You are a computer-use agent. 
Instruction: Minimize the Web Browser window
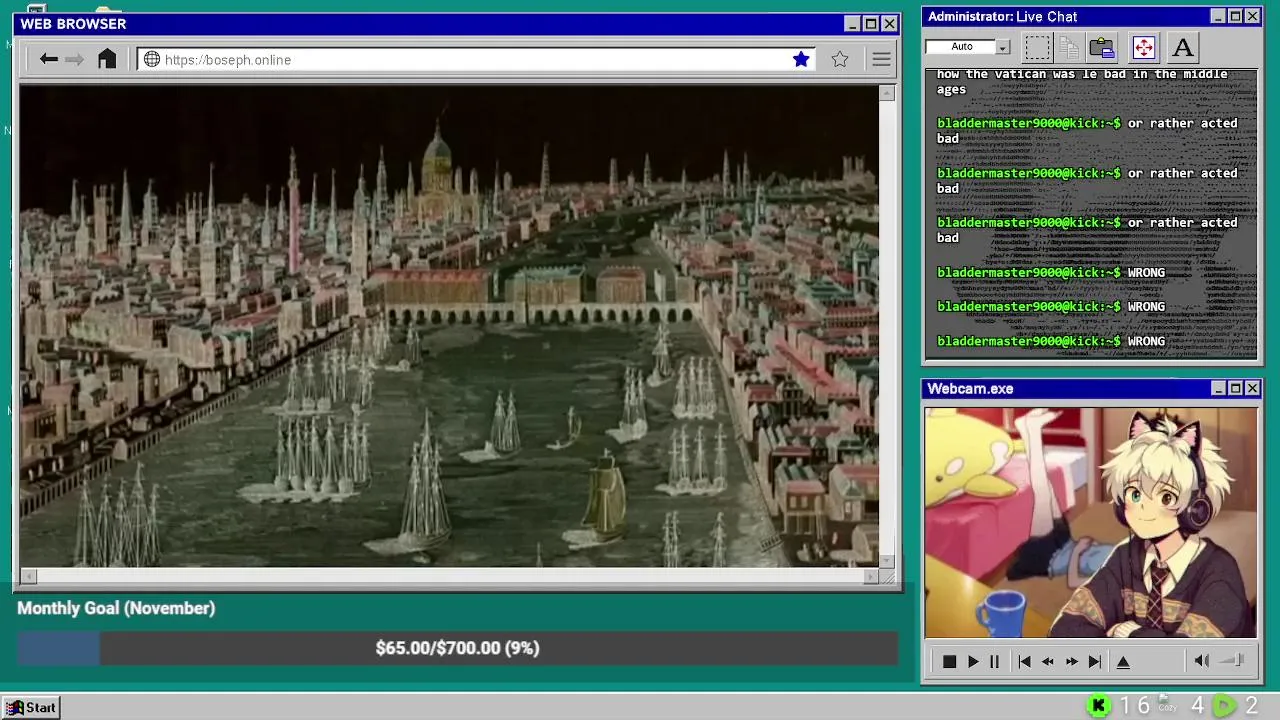852,24
